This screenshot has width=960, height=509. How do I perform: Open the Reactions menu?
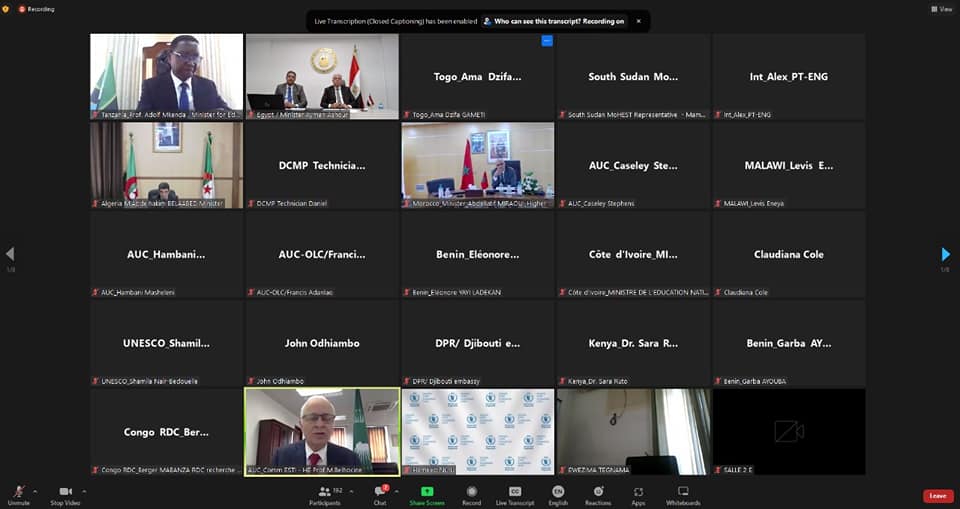pos(597,493)
